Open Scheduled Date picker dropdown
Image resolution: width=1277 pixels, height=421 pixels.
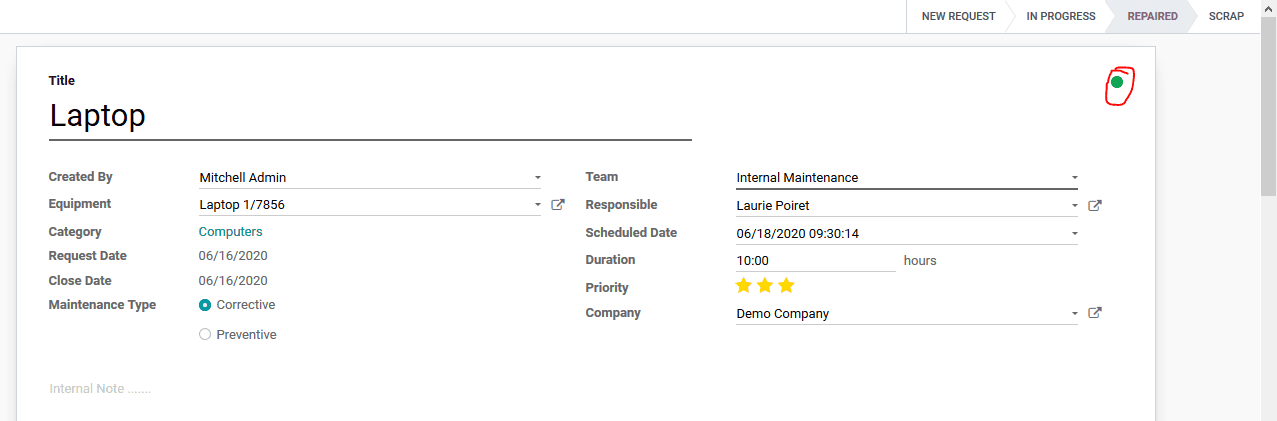(x=1074, y=234)
